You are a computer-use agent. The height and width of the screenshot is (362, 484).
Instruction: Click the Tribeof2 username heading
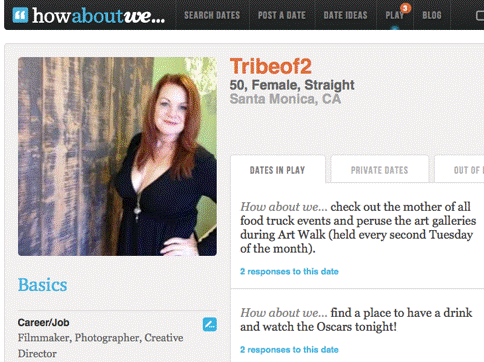(271, 66)
